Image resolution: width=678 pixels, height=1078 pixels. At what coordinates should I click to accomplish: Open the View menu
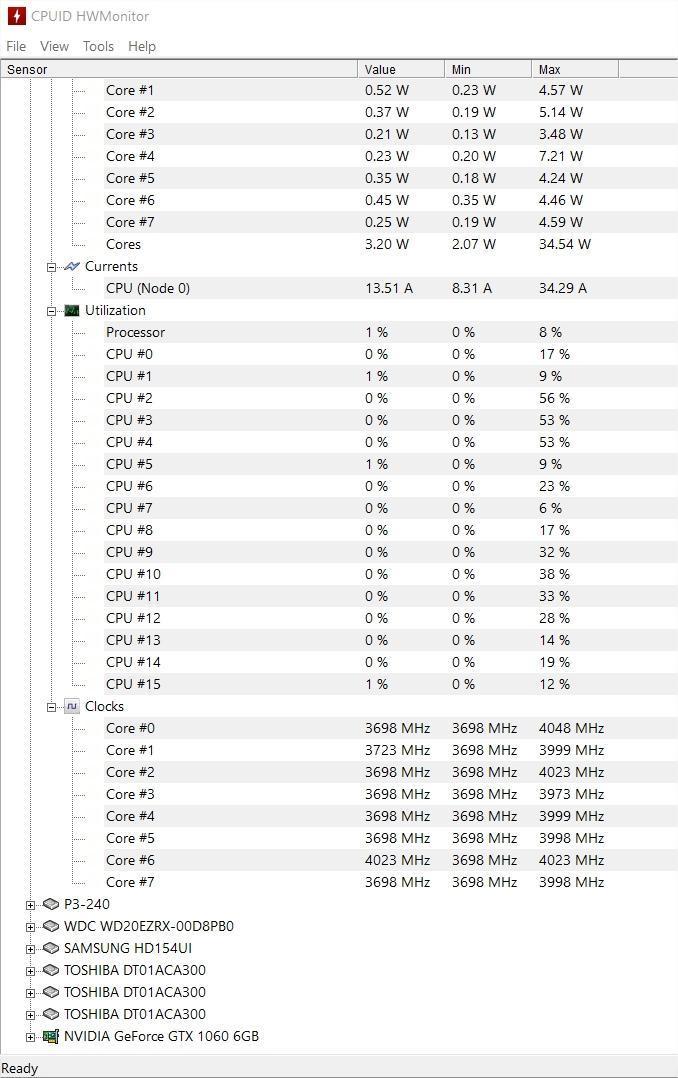point(54,46)
